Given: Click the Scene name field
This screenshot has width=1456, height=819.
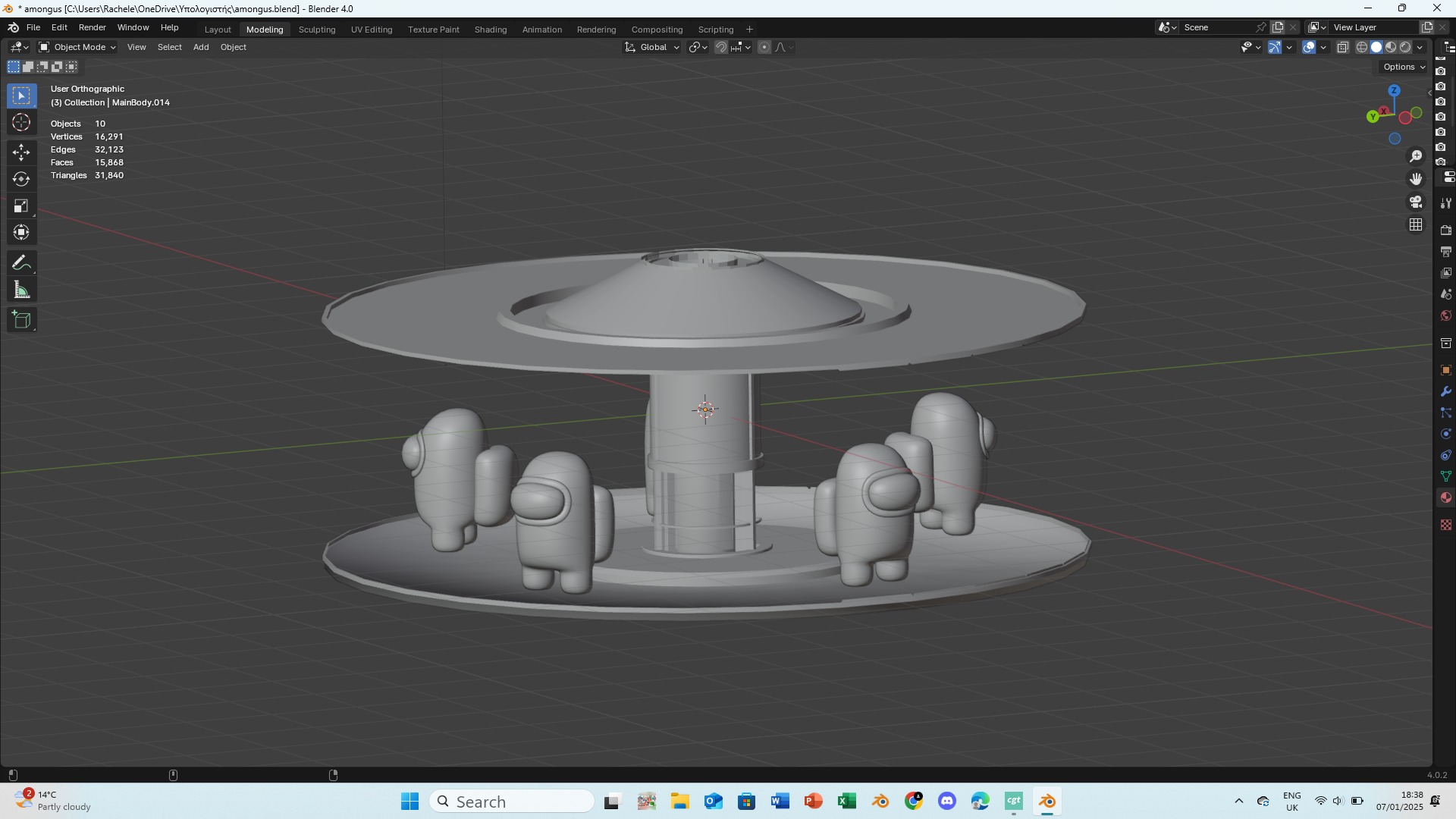Looking at the screenshot, I should [1217, 27].
